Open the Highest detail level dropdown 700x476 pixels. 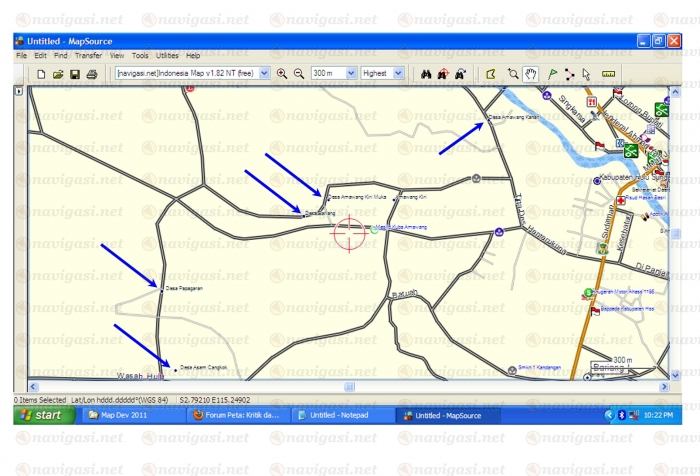pos(398,74)
